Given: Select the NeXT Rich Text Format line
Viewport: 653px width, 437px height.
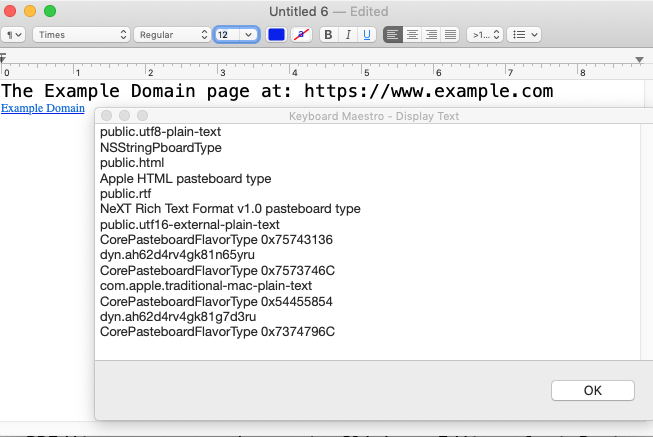Looking at the screenshot, I should [230, 209].
